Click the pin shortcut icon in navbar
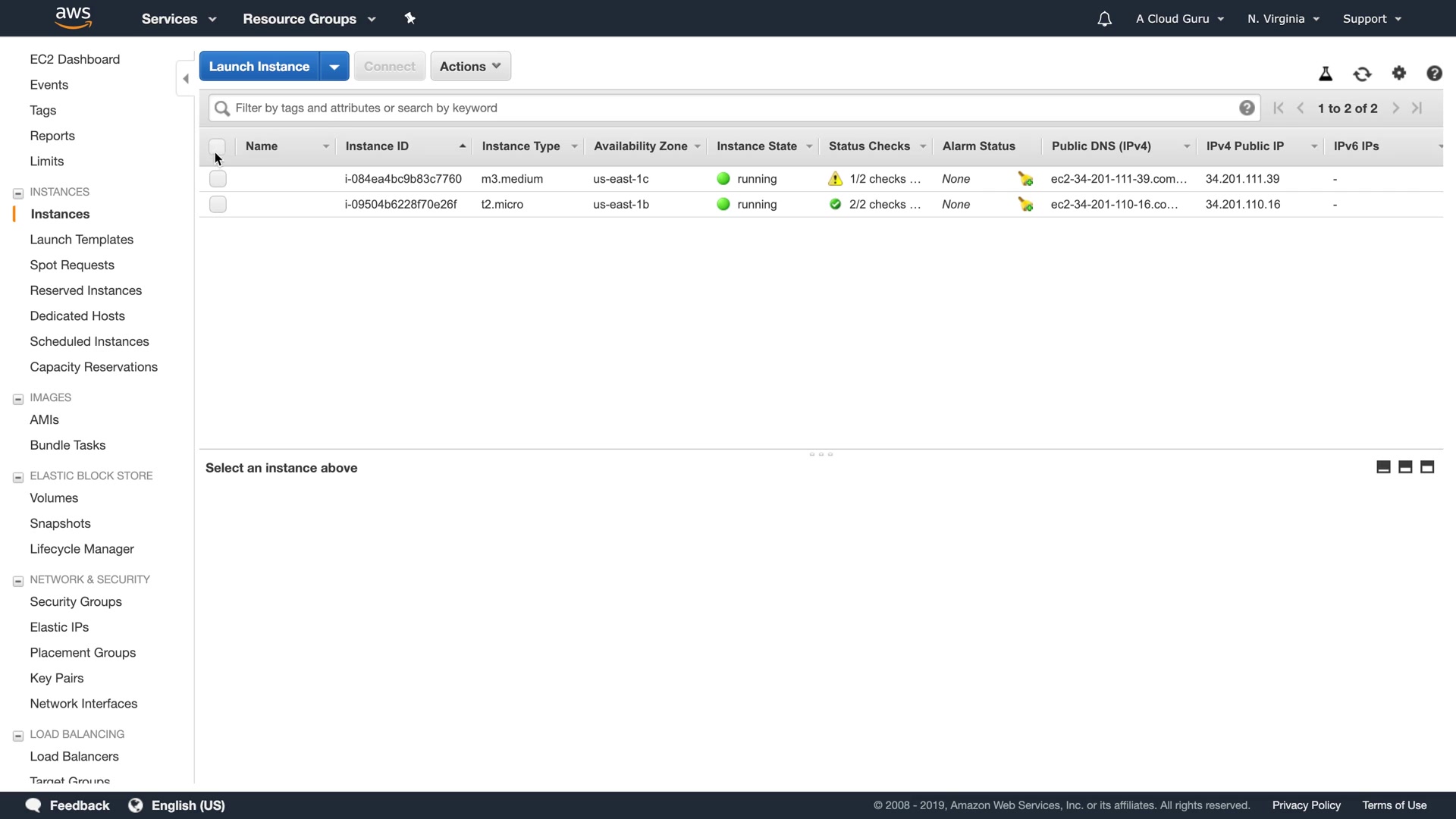1456x819 pixels. tap(410, 18)
